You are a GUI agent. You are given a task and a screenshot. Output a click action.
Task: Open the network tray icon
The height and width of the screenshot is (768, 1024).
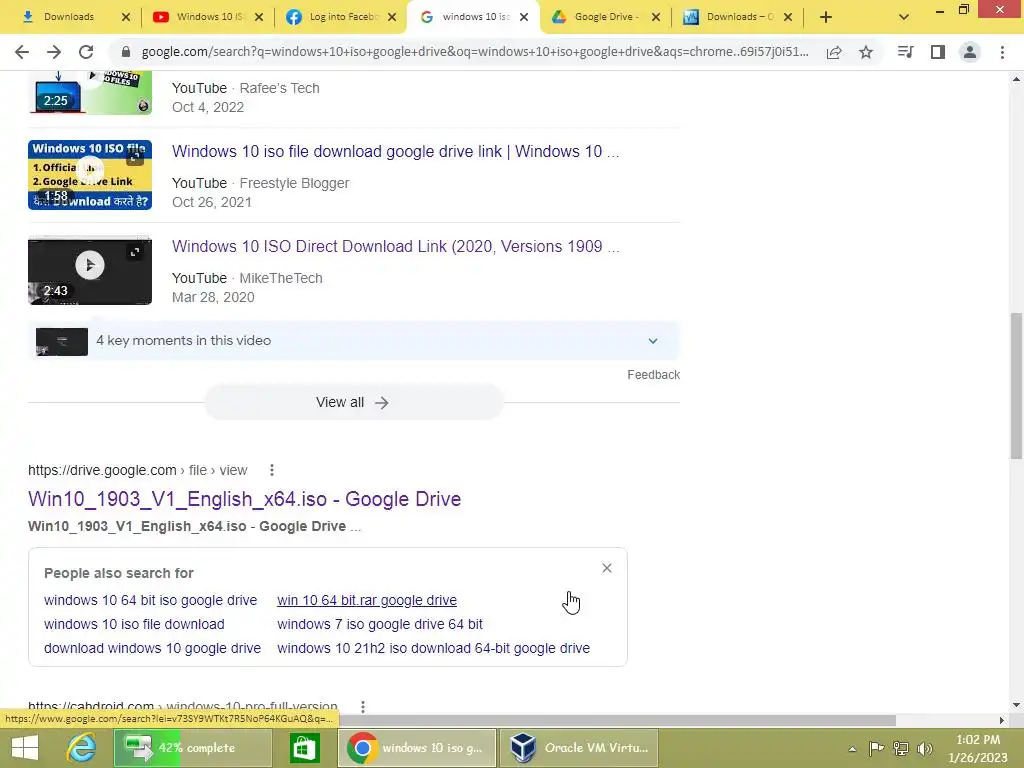(901, 748)
